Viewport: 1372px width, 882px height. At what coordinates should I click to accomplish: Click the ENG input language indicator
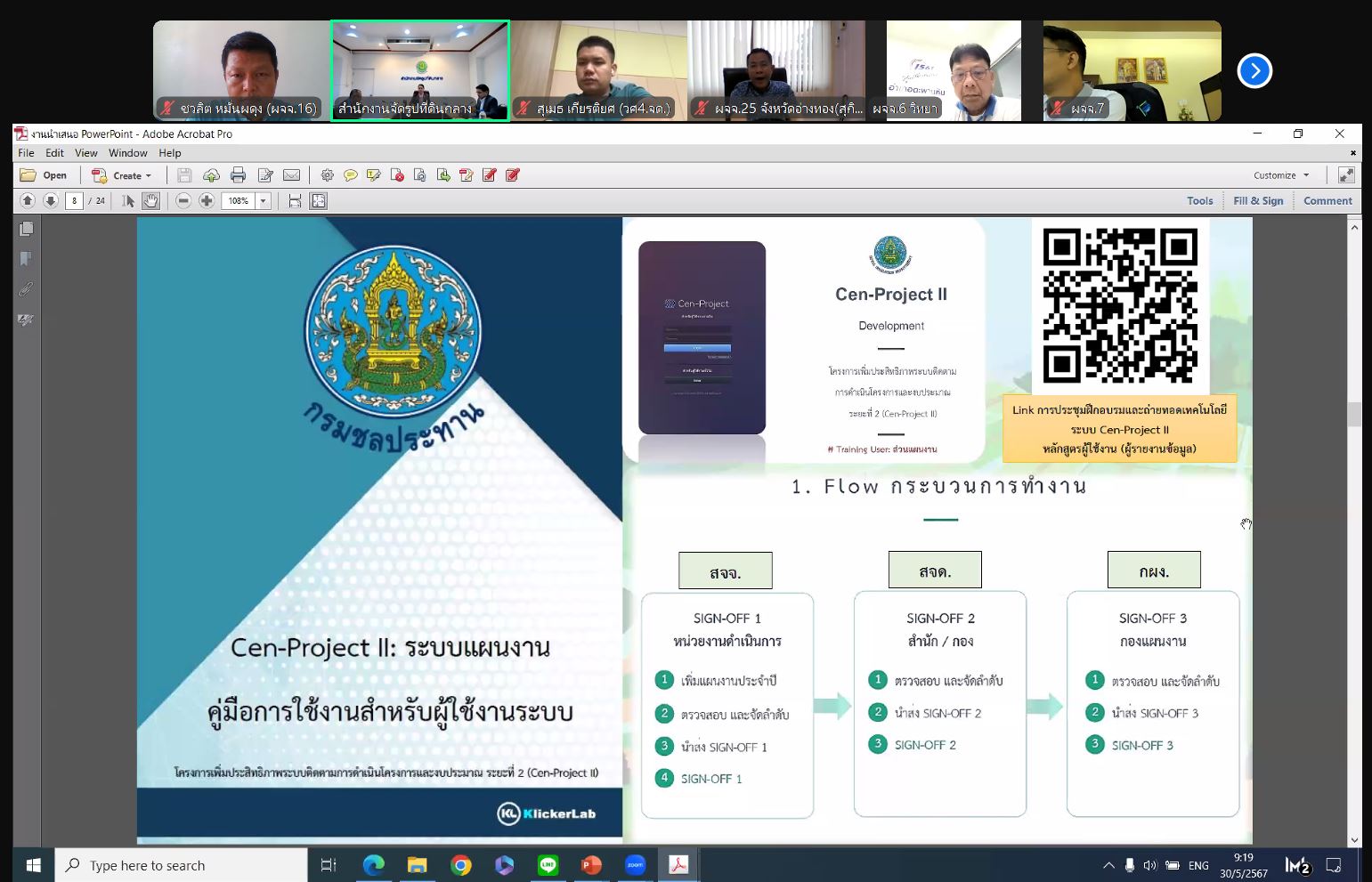click(x=1198, y=865)
